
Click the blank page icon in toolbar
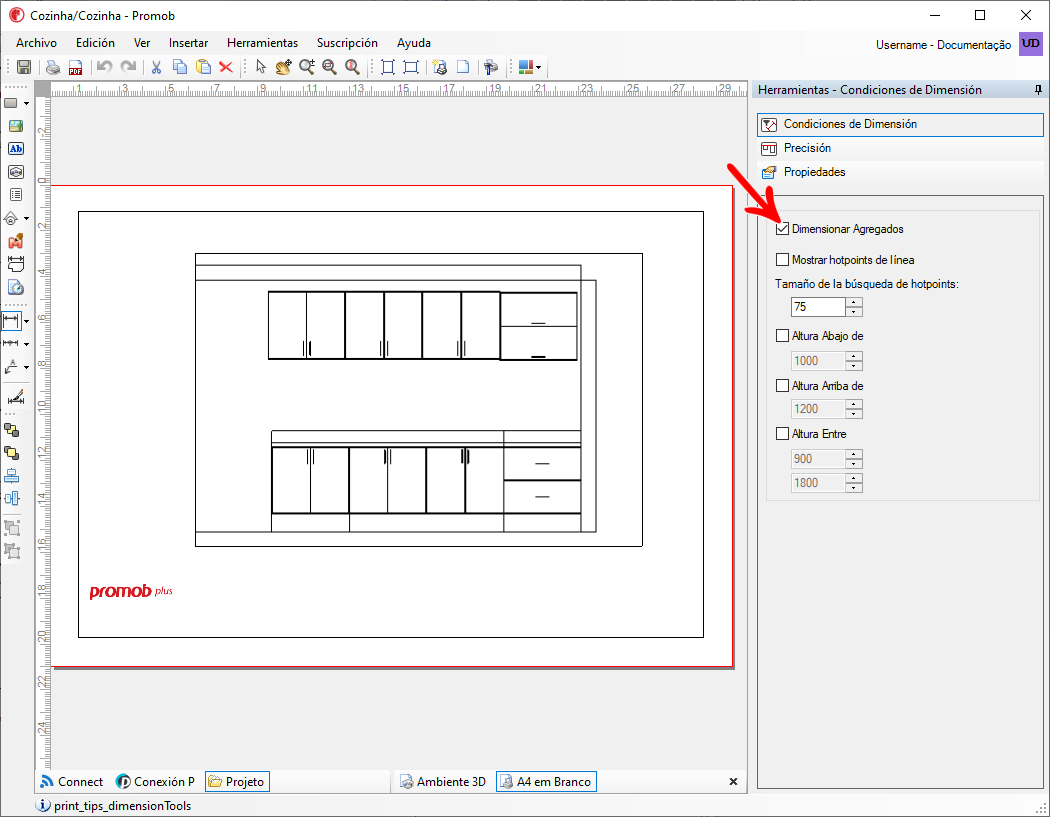point(463,67)
